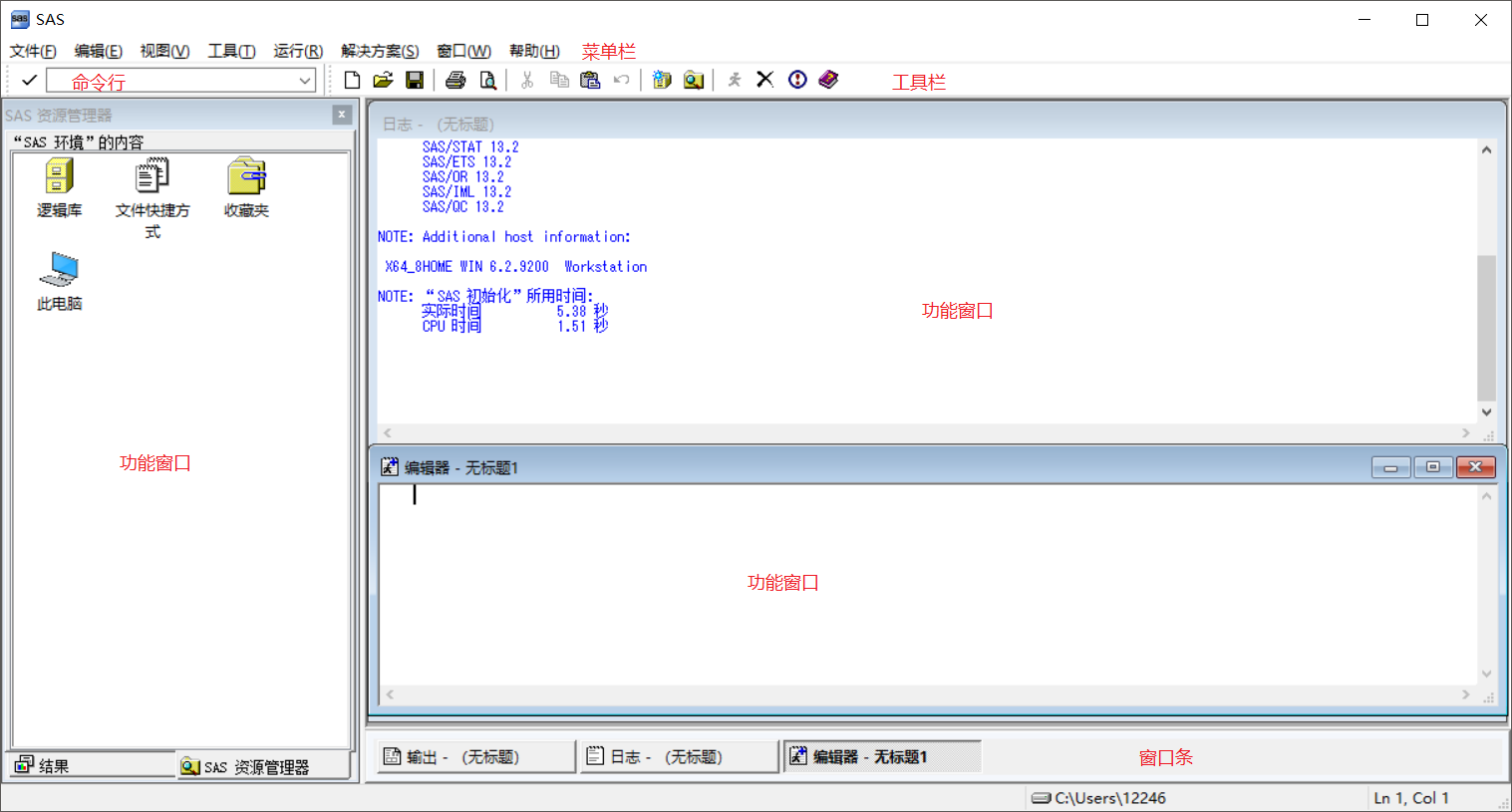Open the 帮助(H) menu
Viewport: 1512px width, 812px height.
tap(534, 51)
